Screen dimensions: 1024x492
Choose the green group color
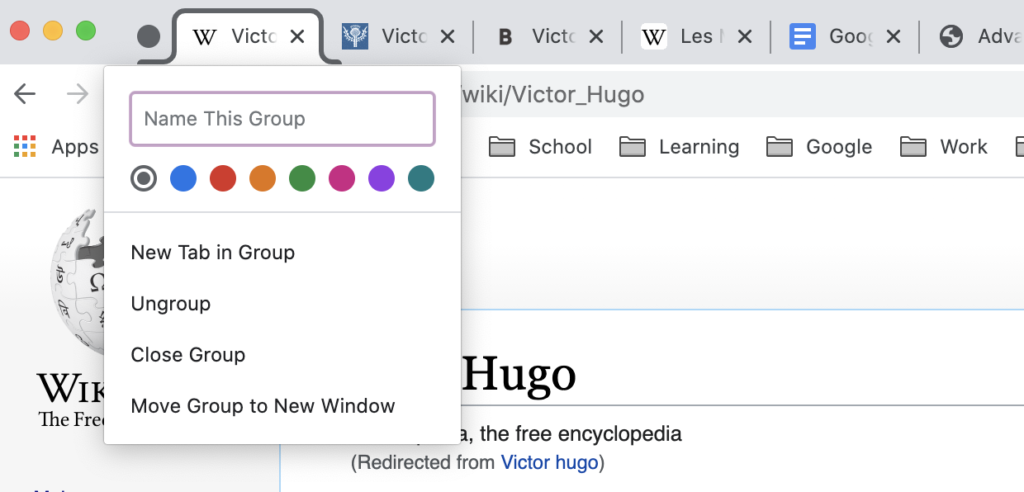[x=302, y=178]
